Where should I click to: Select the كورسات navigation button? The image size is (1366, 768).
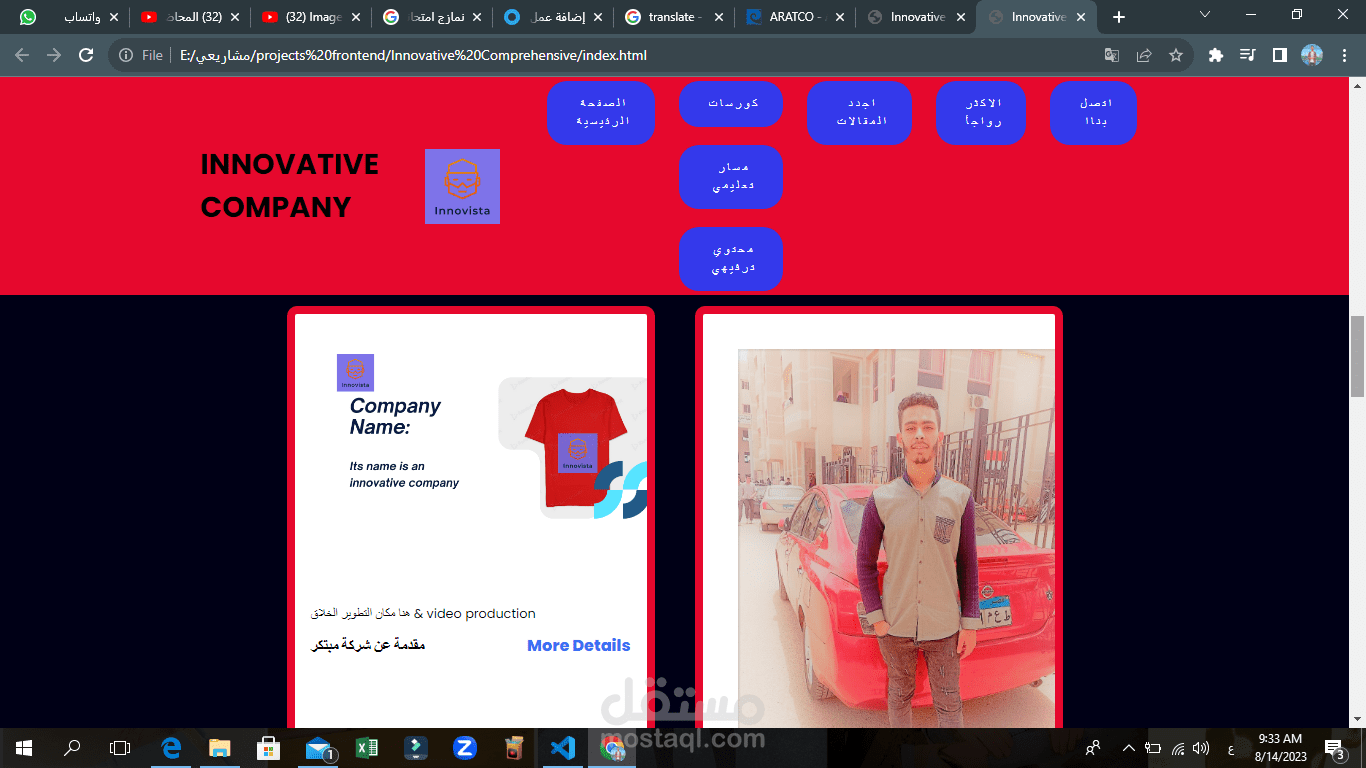coord(731,103)
